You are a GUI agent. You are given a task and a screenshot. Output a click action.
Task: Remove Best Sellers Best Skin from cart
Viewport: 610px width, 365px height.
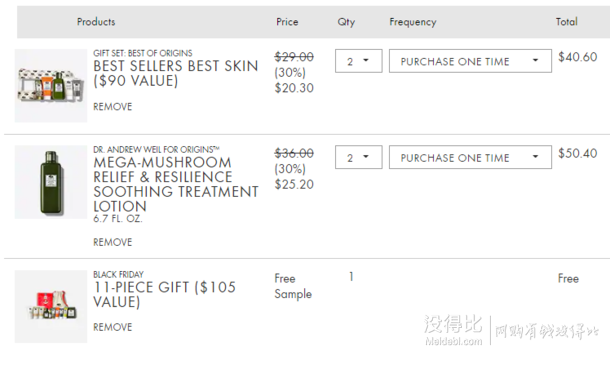[x=112, y=107]
